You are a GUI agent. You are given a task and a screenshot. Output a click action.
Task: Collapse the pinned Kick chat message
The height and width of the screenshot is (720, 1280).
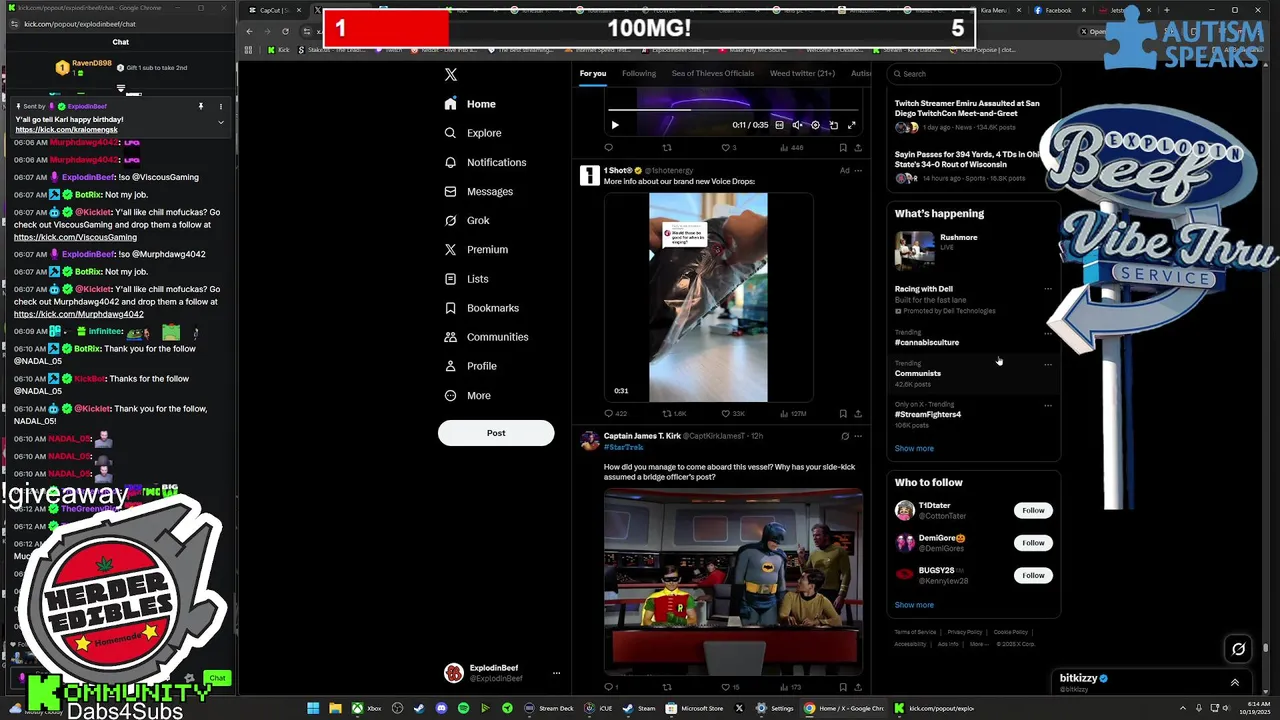coord(221,122)
